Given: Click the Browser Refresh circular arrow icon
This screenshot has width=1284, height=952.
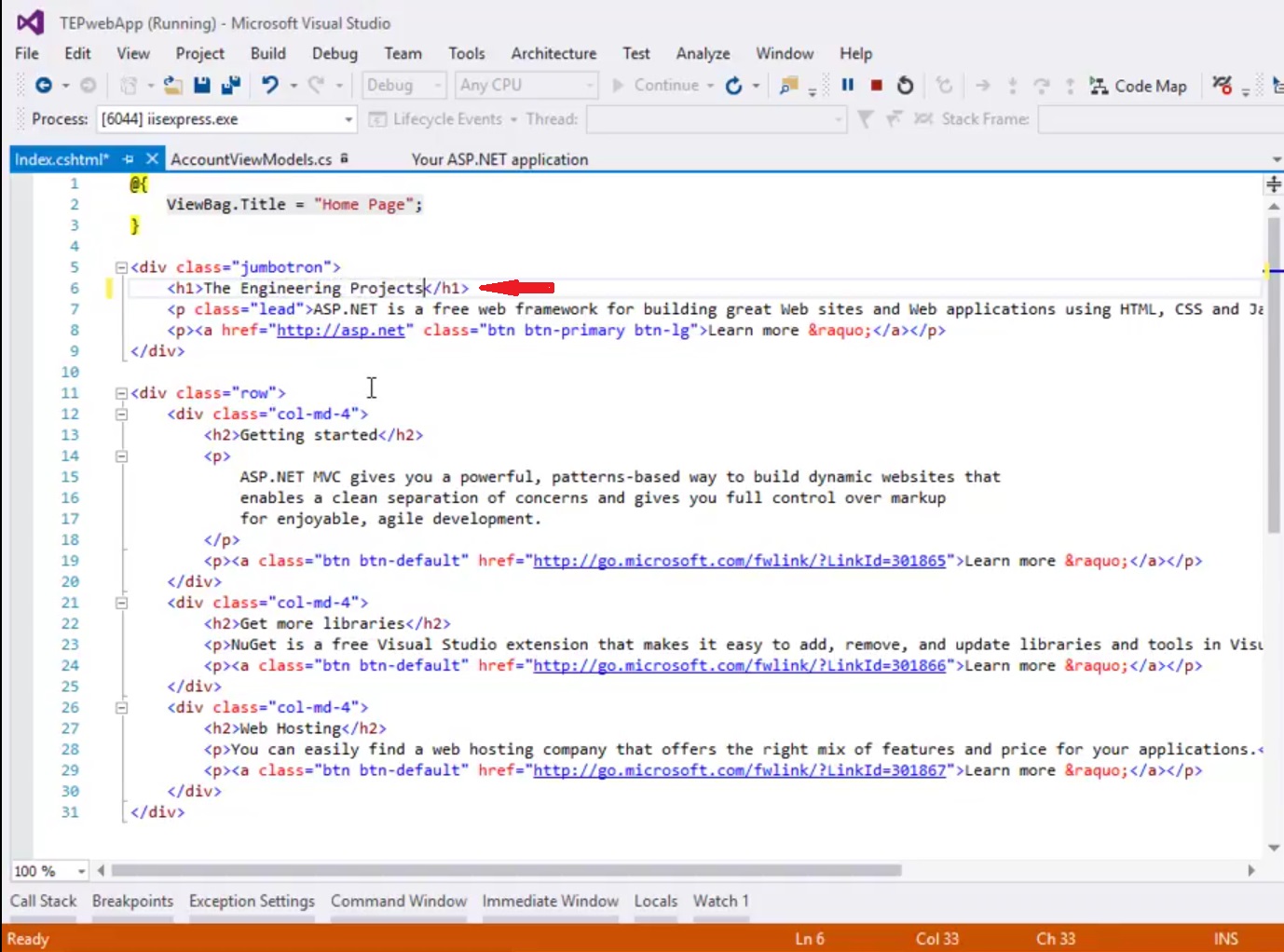Looking at the screenshot, I should [734, 86].
